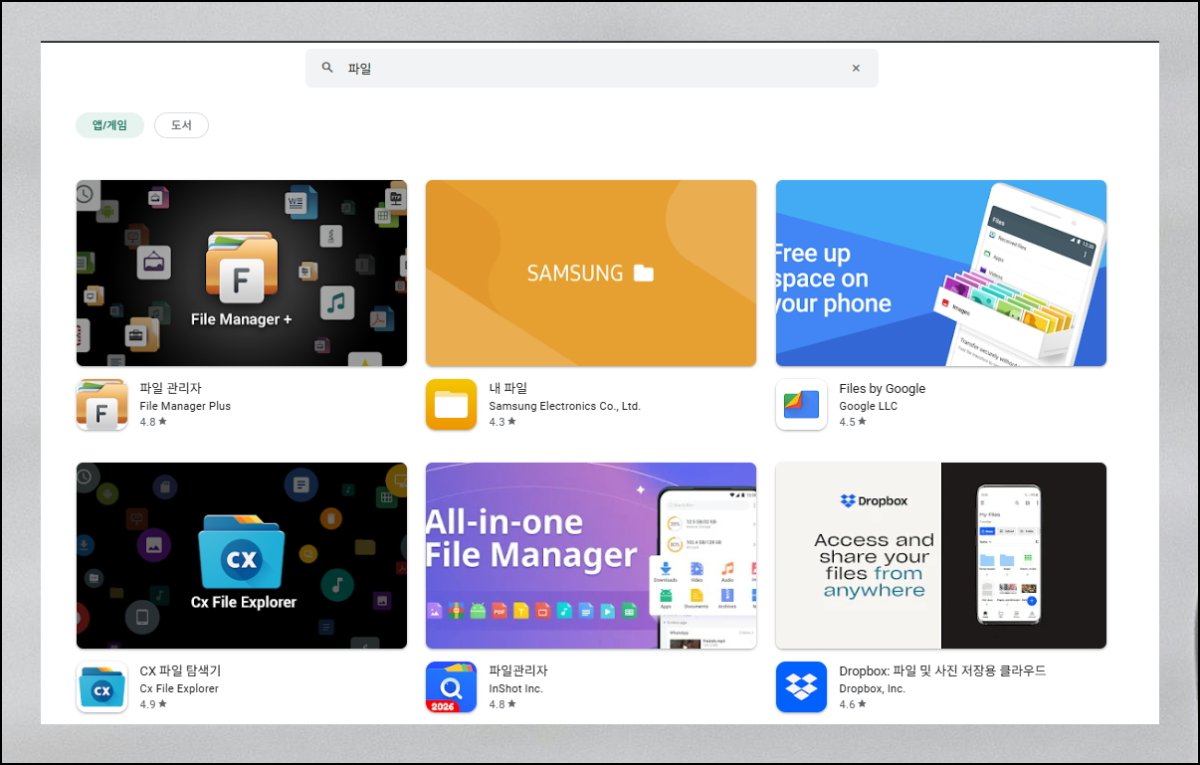Image resolution: width=1200 pixels, height=765 pixels.
Task: Open the CX 파일 탐색기 title
Action: [180, 671]
